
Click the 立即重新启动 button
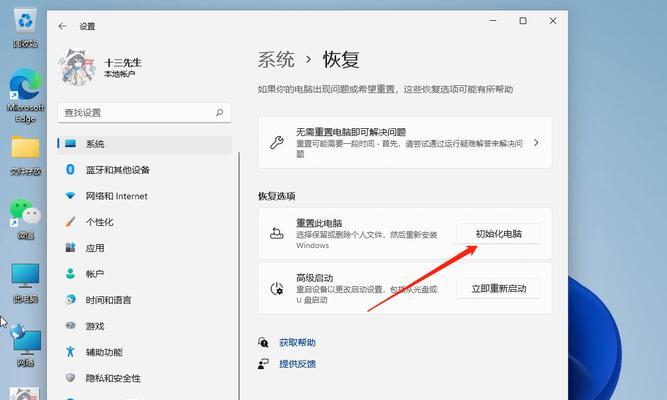499,289
